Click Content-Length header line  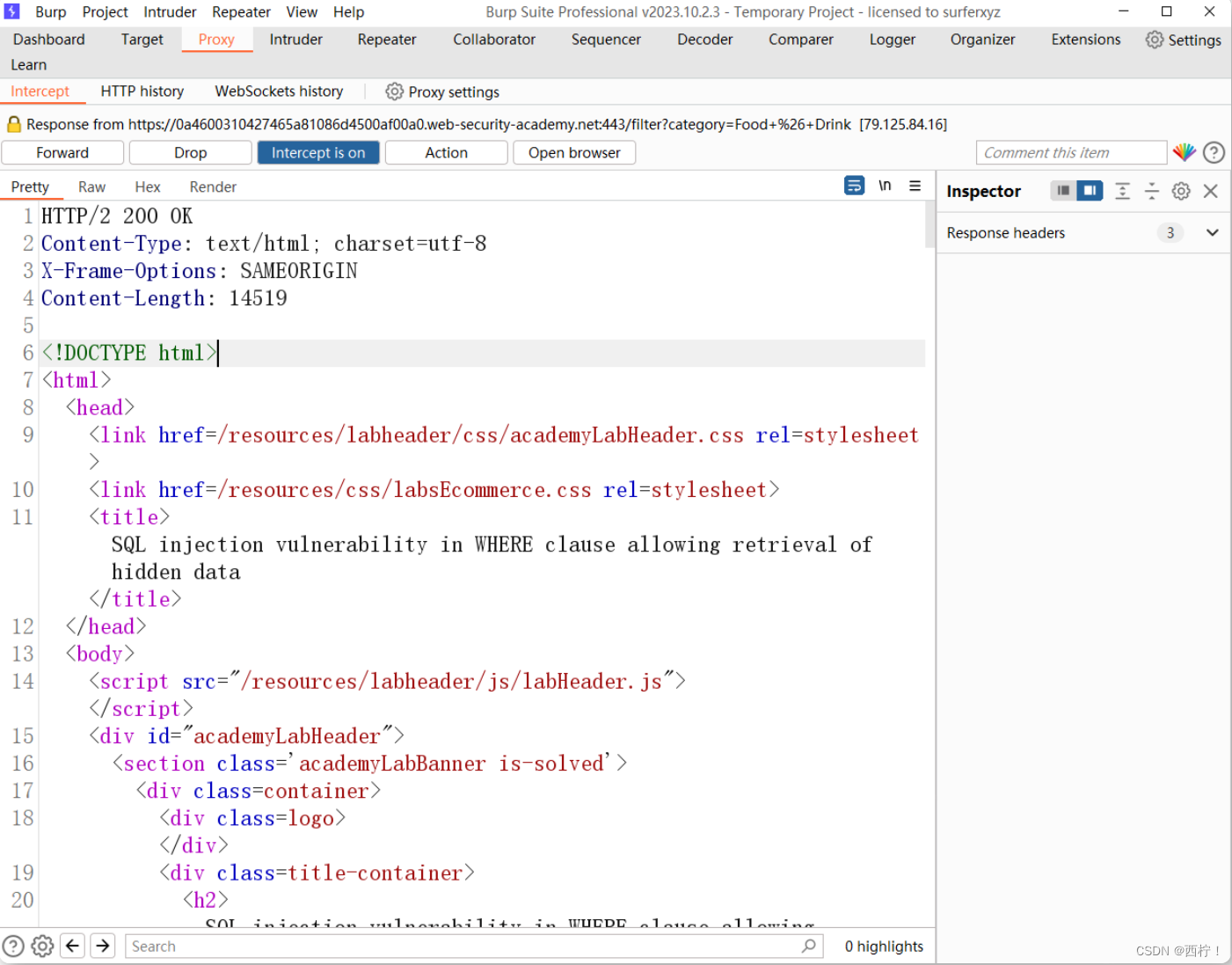(x=164, y=298)
